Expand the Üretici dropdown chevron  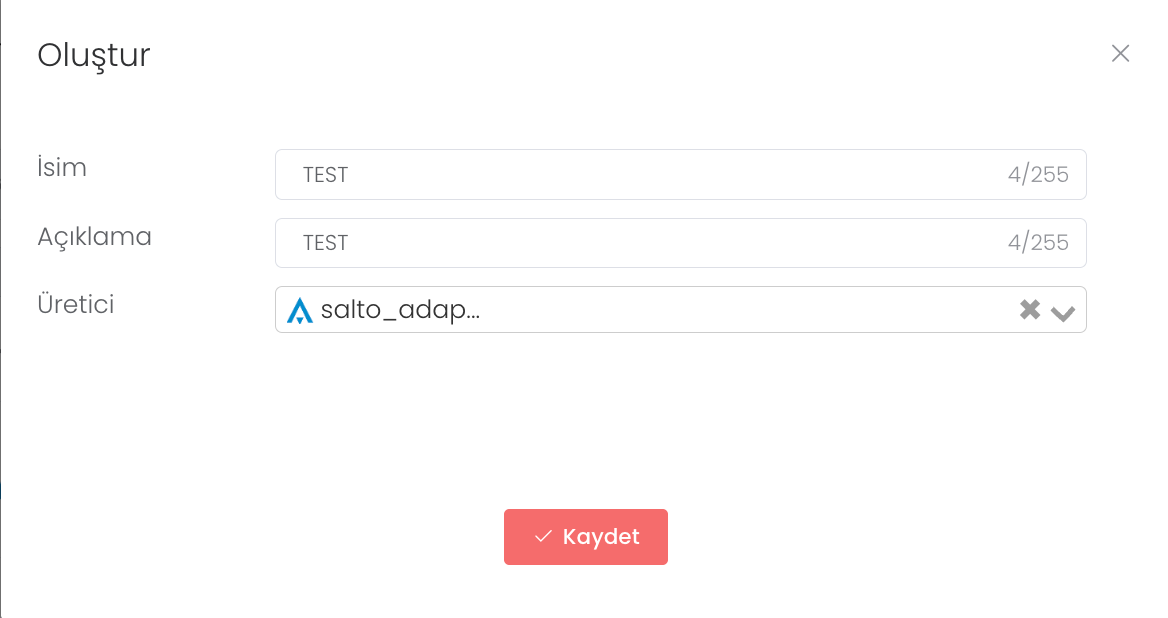pyautogui.click(x=1063, y=312)
